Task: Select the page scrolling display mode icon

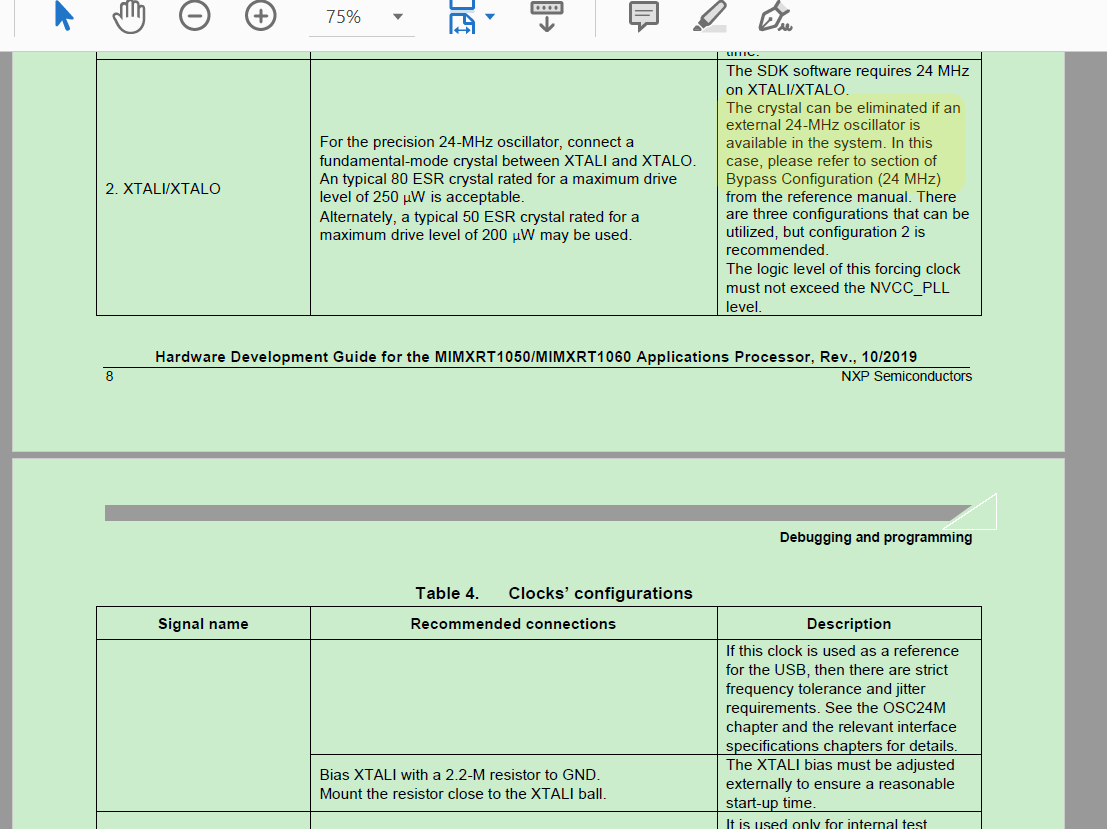Action: pyautogui.click(x=462, y=17)
